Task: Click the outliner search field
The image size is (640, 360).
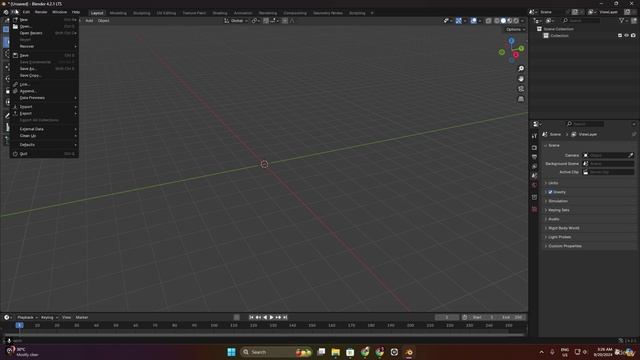Action: 580,20
